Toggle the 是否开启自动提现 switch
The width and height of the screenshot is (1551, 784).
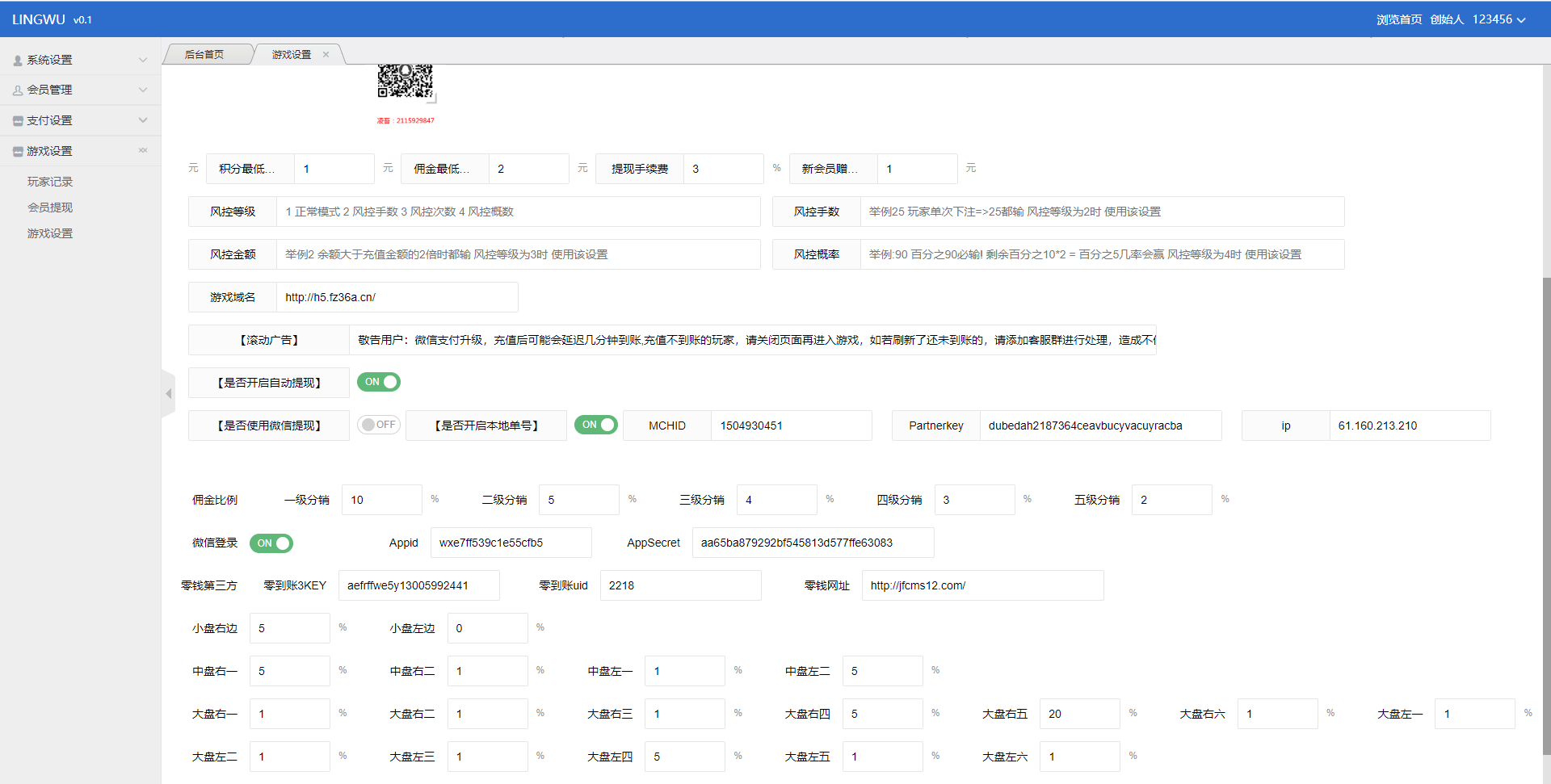coord(379,382)
